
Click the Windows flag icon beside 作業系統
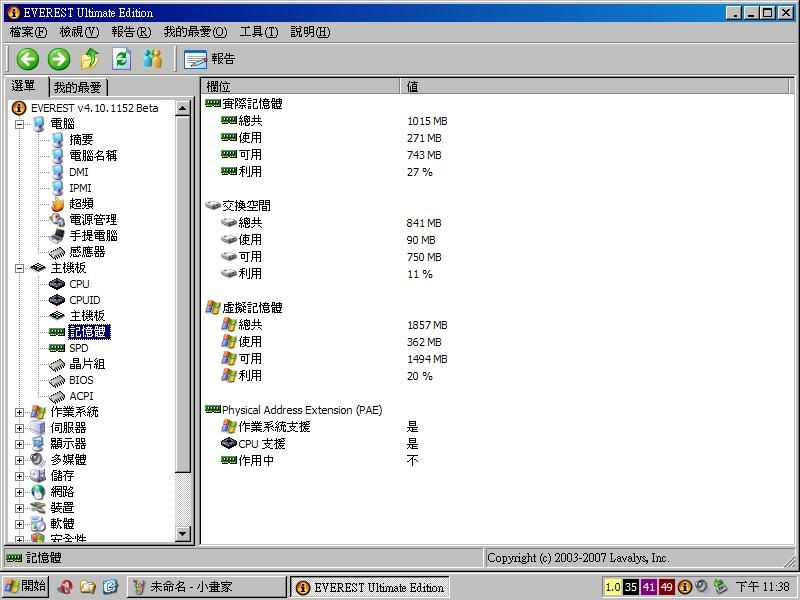(38, 412)
